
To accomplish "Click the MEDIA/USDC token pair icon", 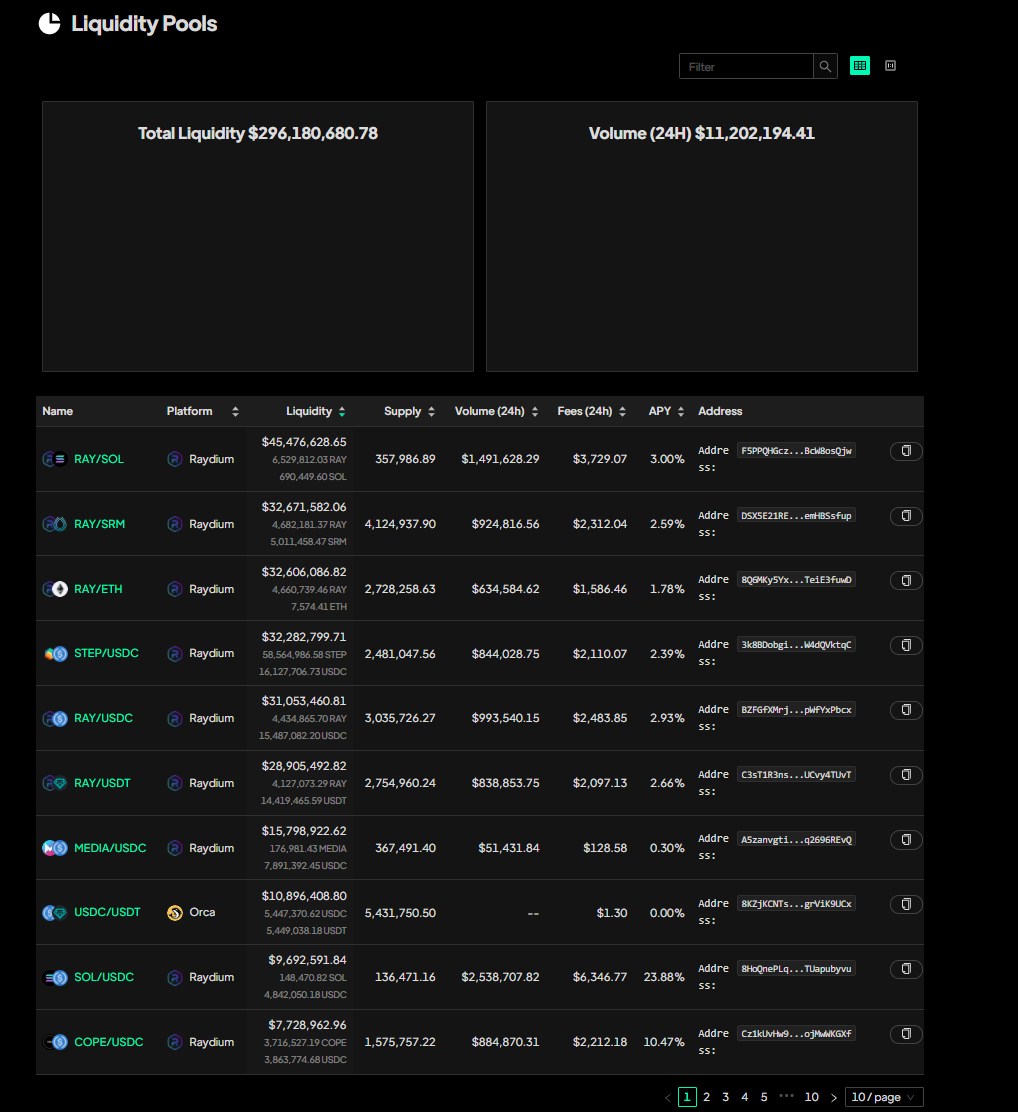I will [55, 847].
